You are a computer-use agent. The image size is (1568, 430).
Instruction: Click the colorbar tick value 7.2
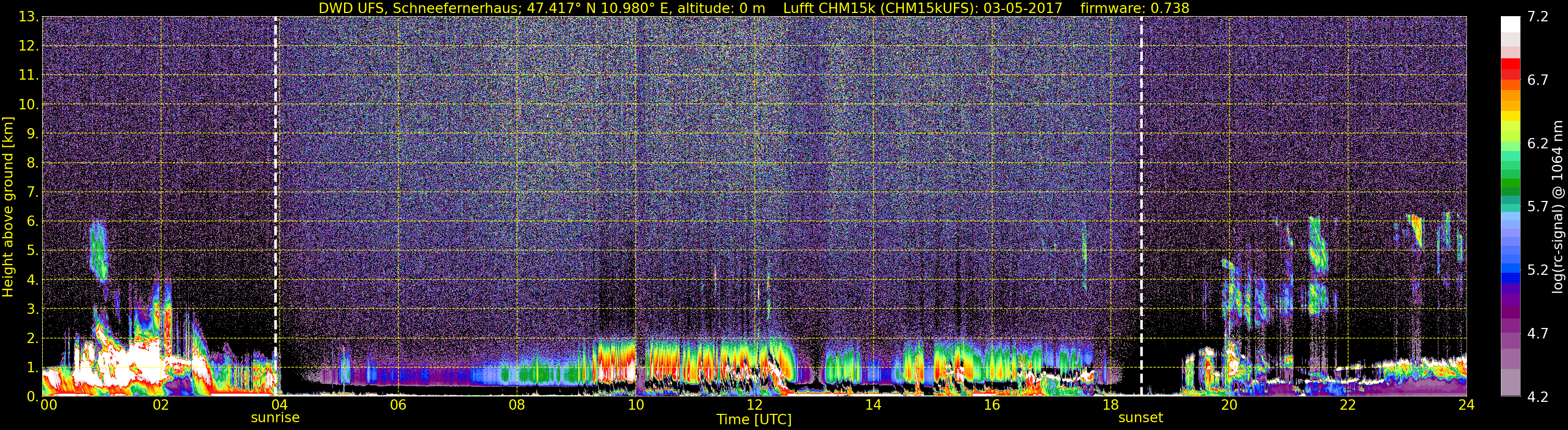click(x=1538, y=17)
